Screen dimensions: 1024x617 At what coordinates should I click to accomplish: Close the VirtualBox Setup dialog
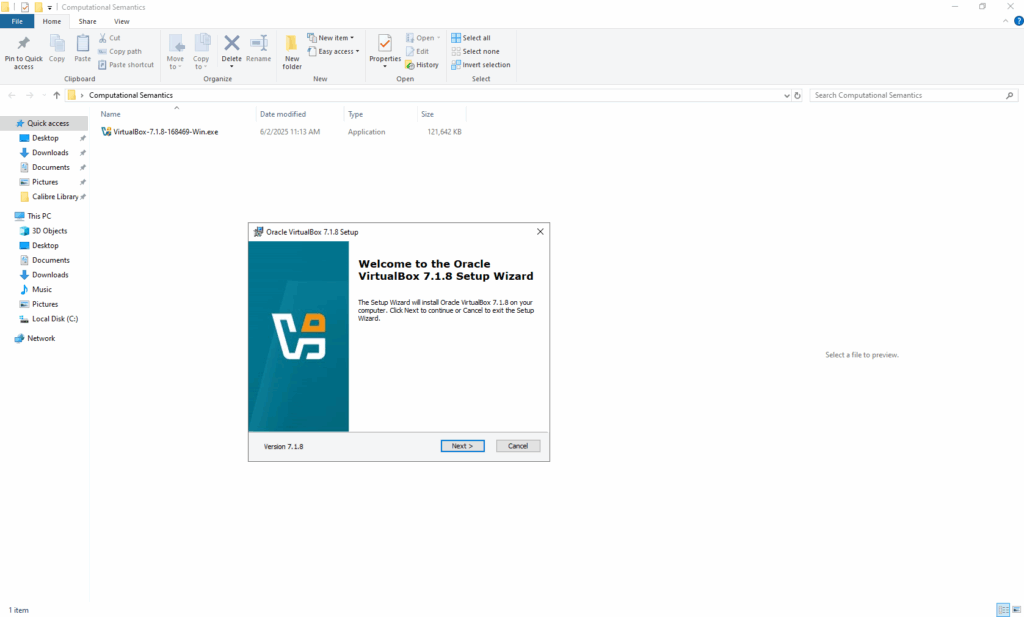(x=540, y=232)
